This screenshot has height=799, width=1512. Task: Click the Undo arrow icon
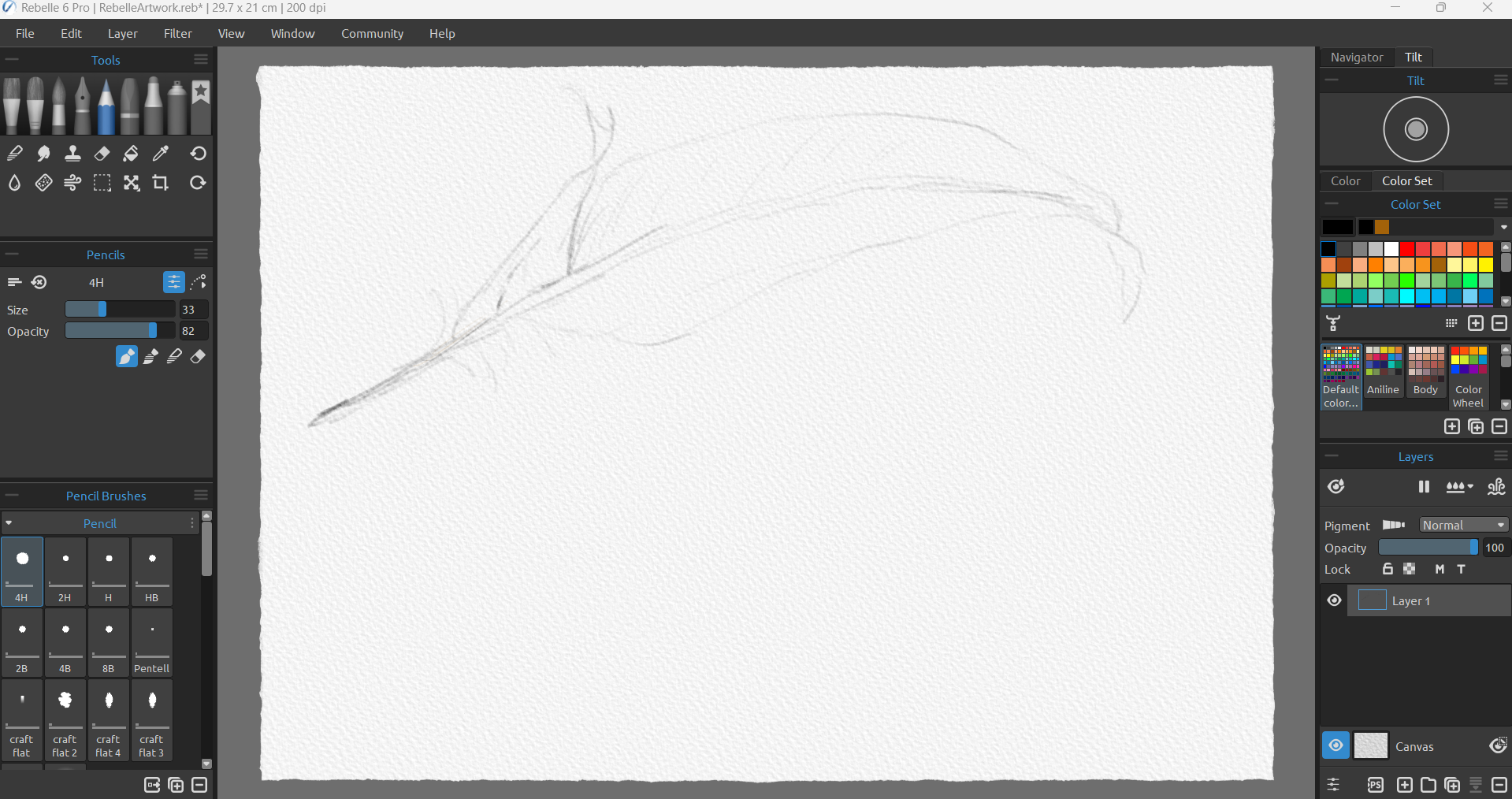198,154
